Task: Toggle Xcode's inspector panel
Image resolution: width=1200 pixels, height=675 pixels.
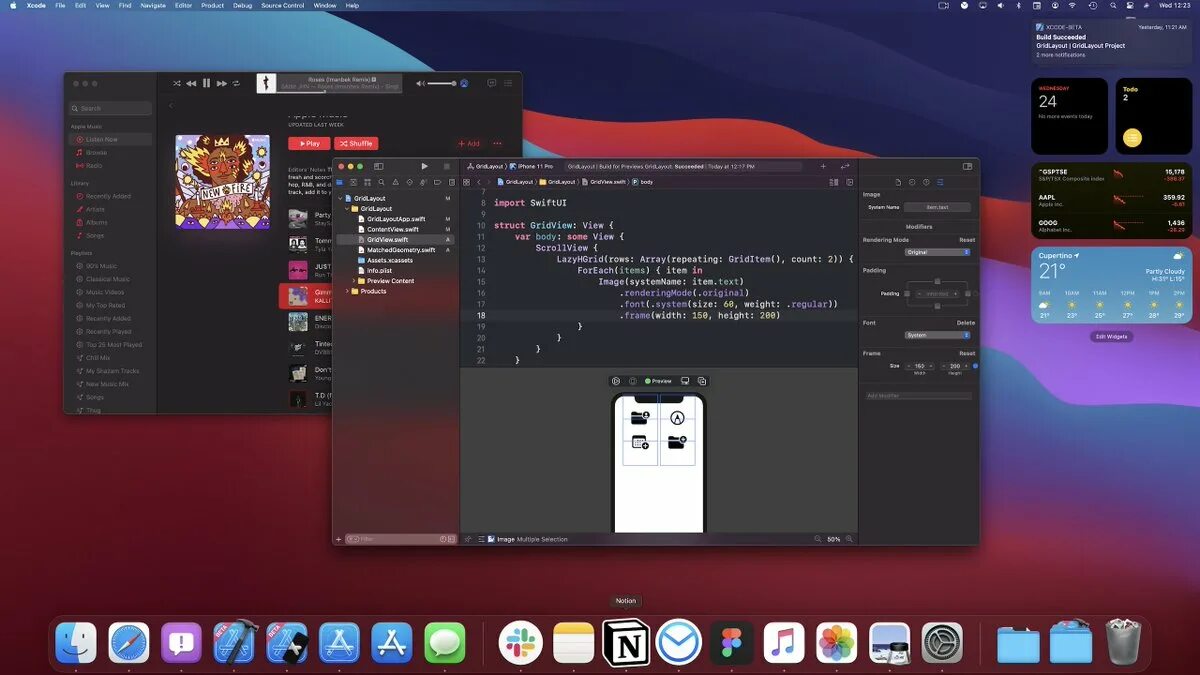Action: pyautogui.click(x=967, y=166)
